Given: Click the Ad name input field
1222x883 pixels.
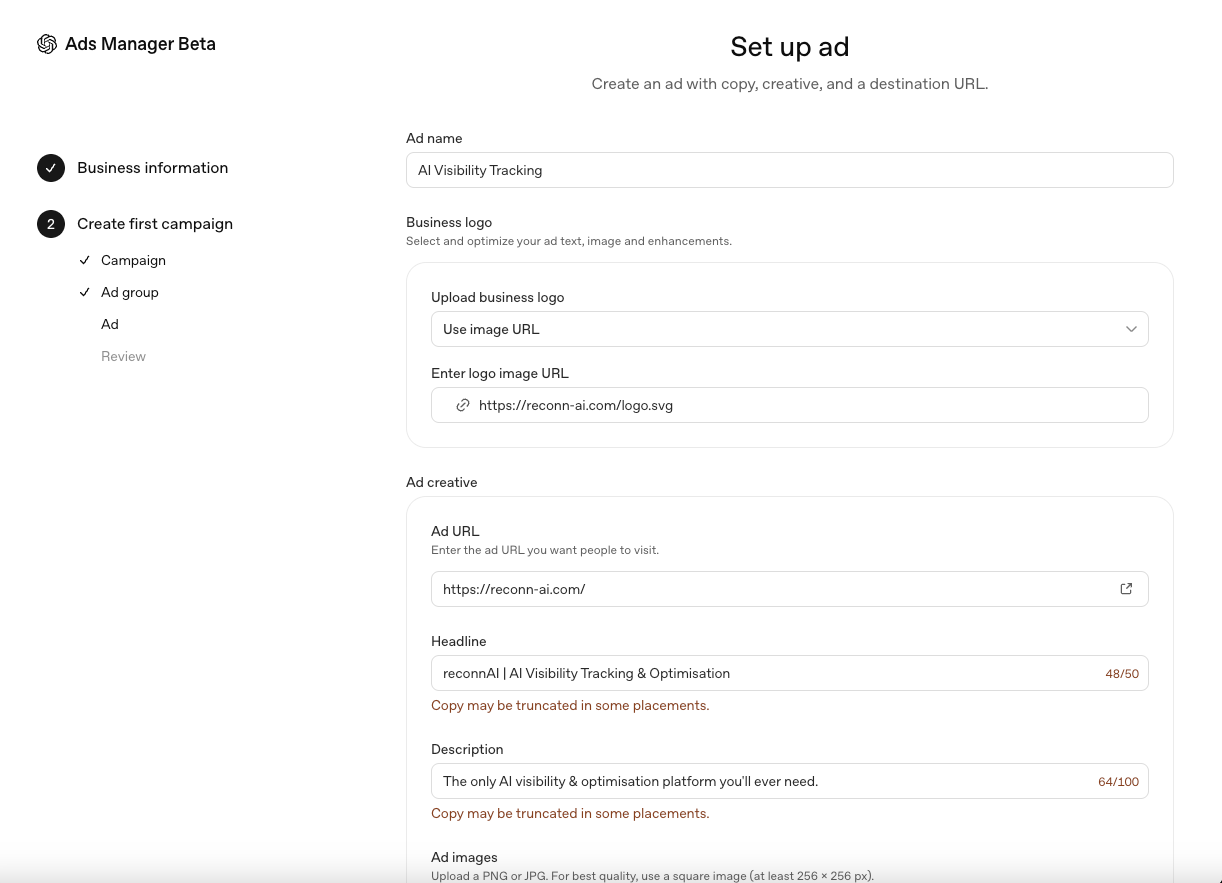Looking at the screenshot, I should pos(790,170).
